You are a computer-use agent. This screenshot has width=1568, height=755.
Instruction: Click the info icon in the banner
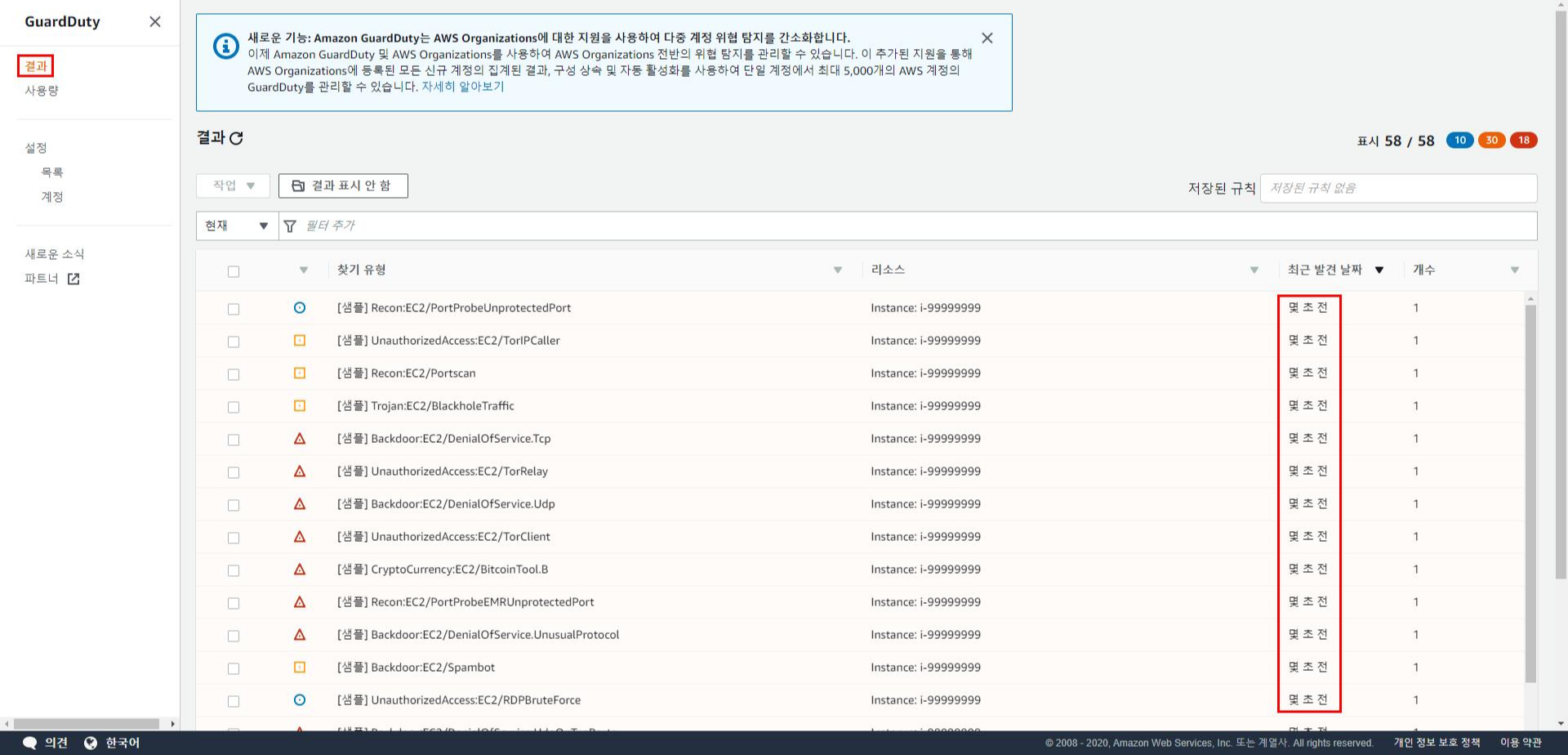click(225, 46)
